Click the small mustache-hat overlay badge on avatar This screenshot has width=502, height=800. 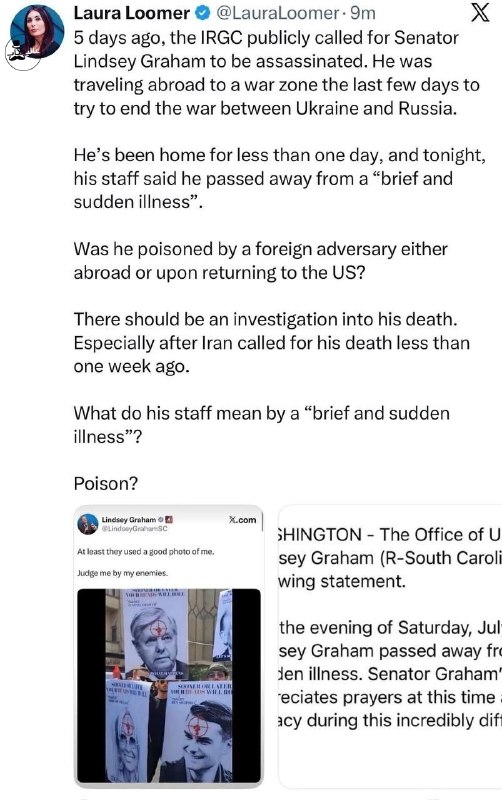pos(20,53)
